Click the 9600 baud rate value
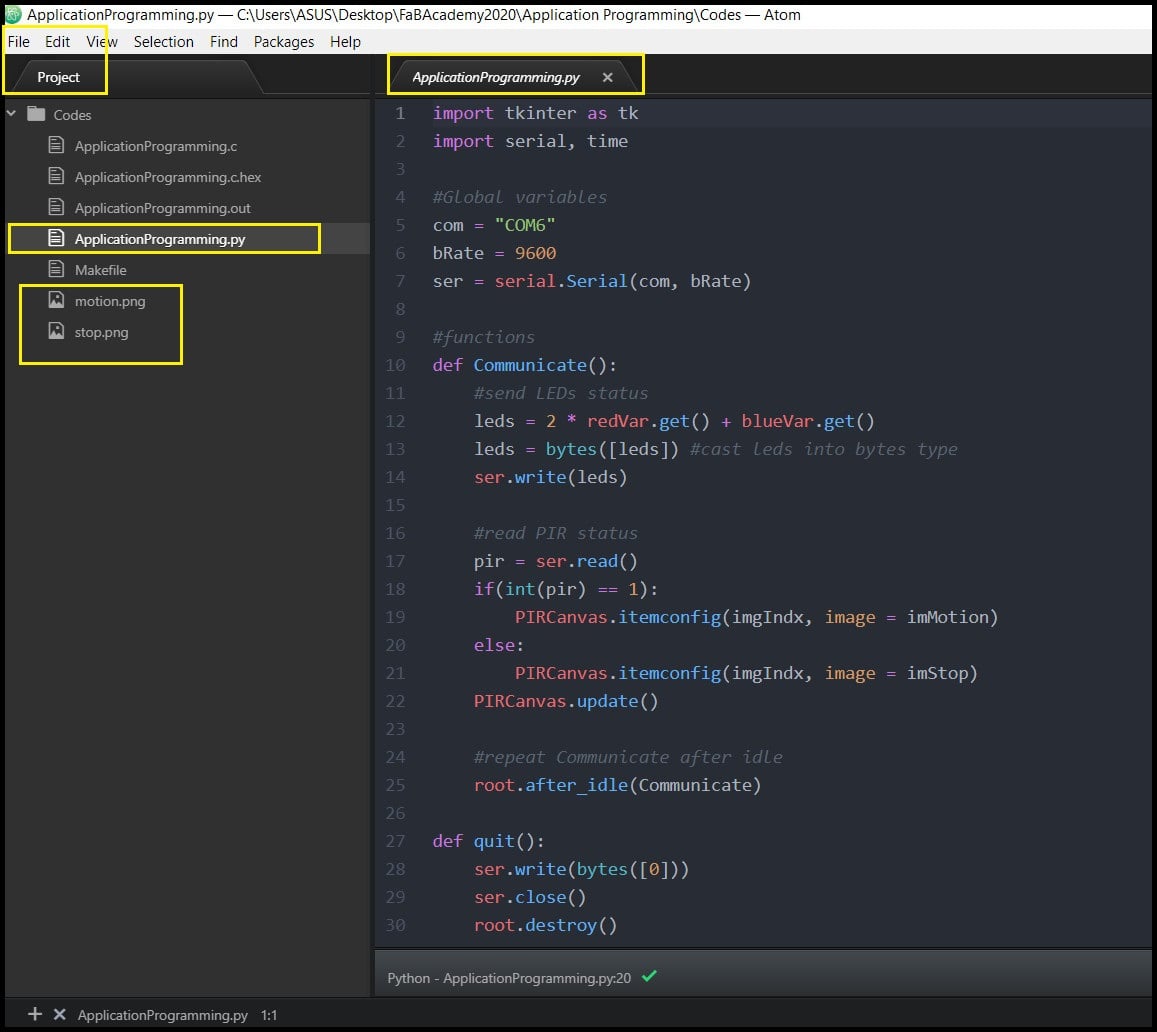Viewport: 1157px width, 1032px height. coord(536,253)
